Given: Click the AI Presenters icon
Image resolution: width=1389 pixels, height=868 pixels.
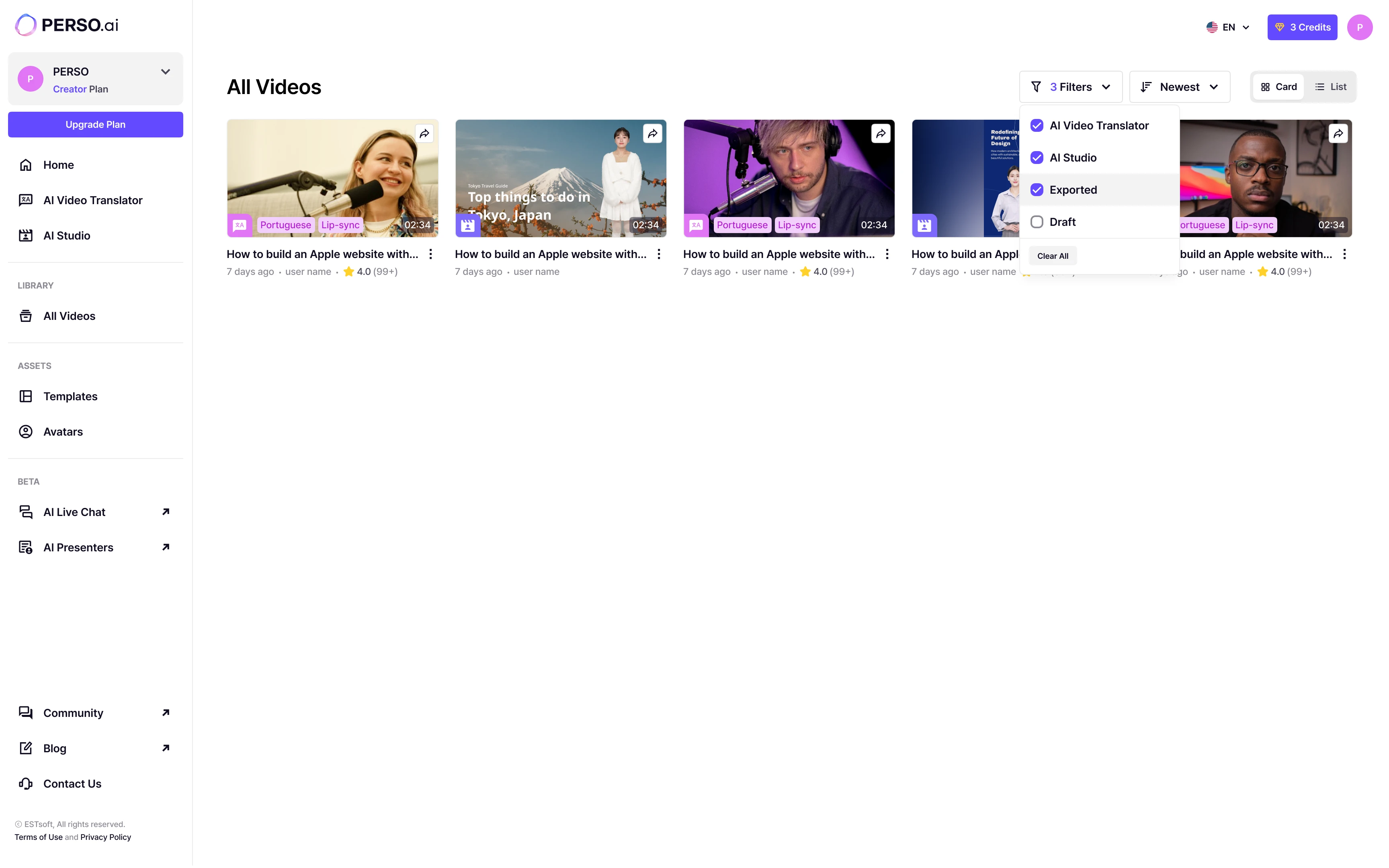Looking at the screenshot, I should click(26, 548).
